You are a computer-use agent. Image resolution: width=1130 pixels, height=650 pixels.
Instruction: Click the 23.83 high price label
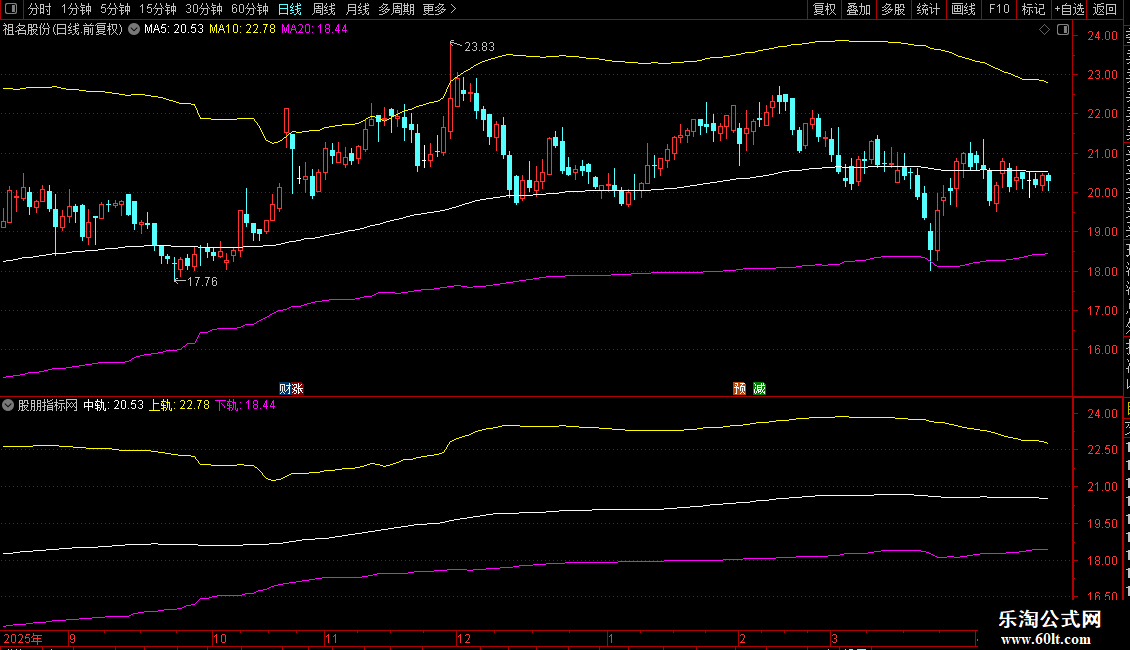pyautogui.click(x=479, y=47)
